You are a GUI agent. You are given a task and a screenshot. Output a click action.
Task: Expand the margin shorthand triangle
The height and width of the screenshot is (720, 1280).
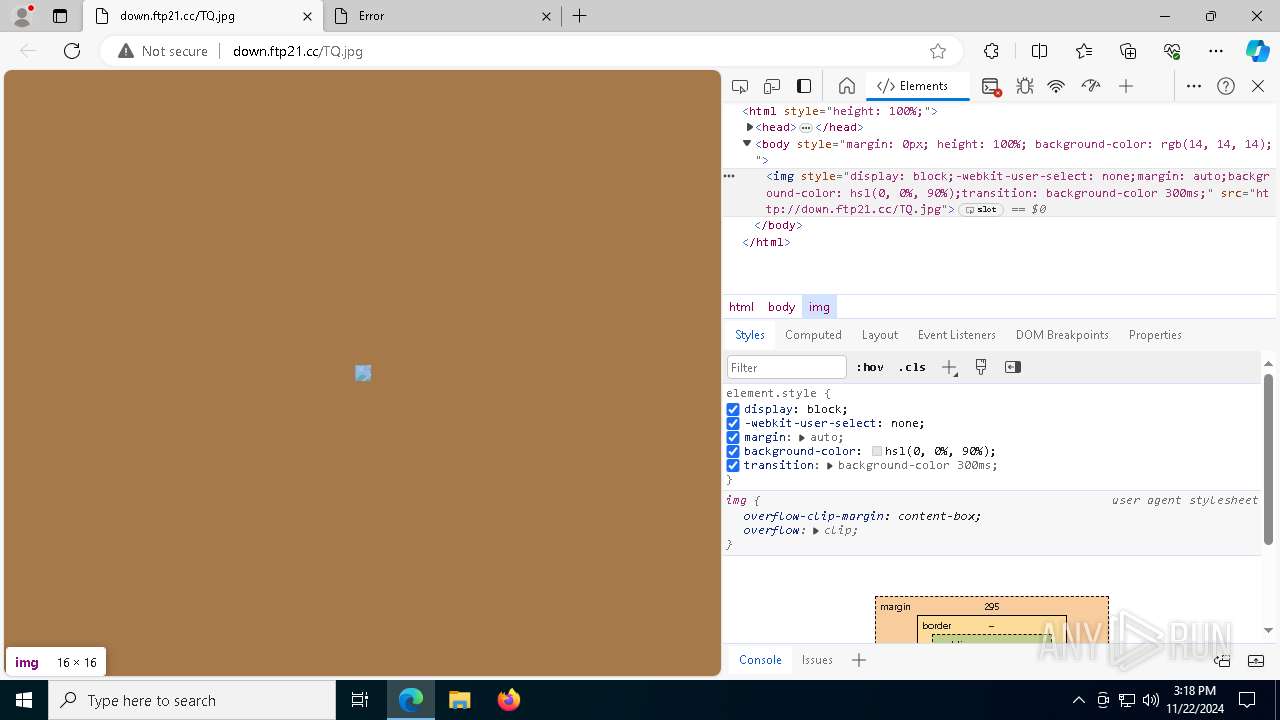tap(802, 437)
